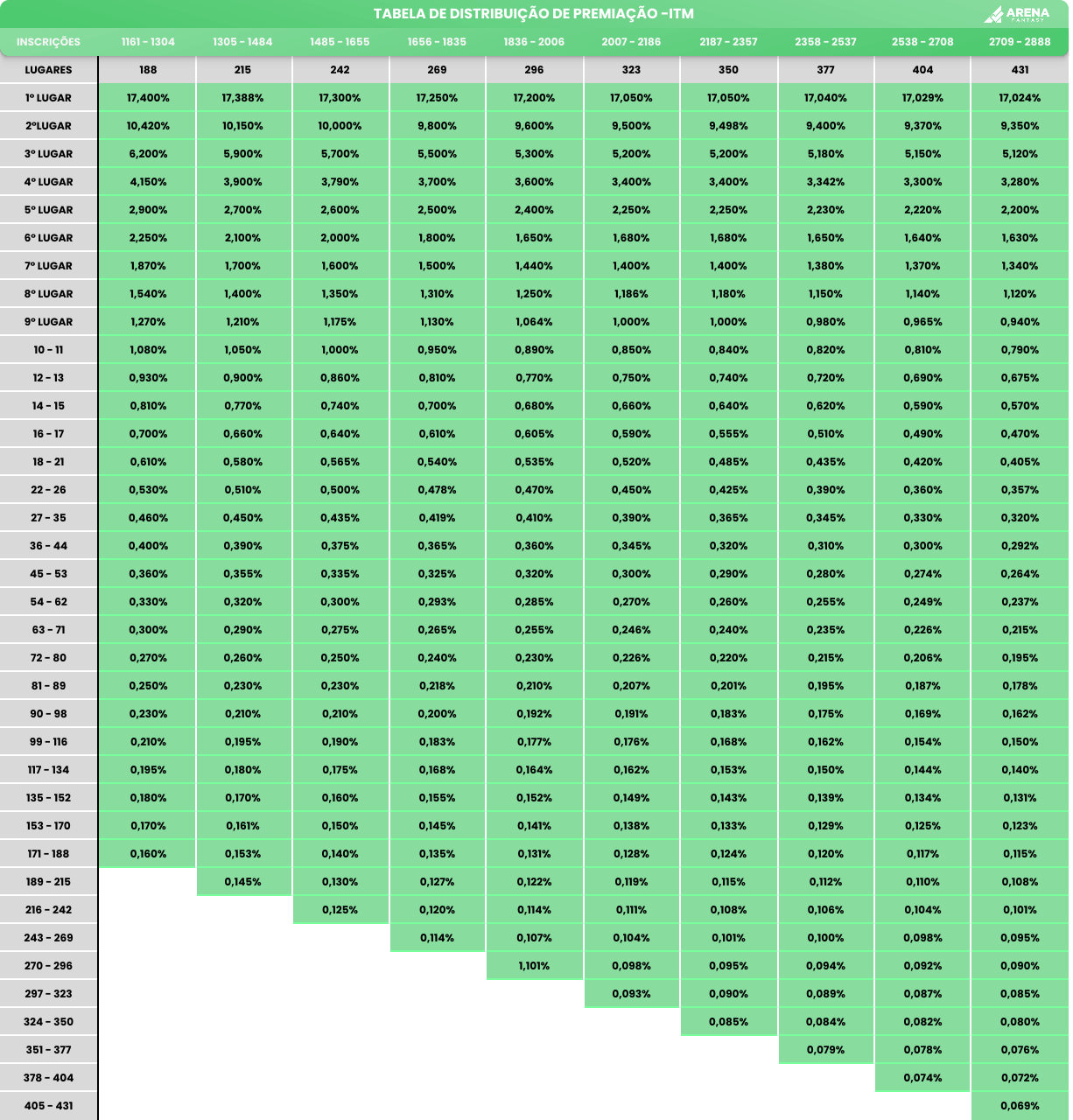Select the '1161 - 1304' column header
Image resolution: width=1073 pixels, height=1120 pixels.
point(148,42)
